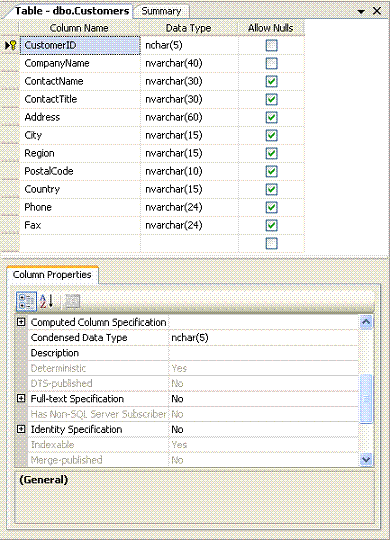The width and height of the screenshot is (390, 540).
Task: Toggle Allow Nulls for CustomerID
Action: pyautogui.click(x=271, y=45)
